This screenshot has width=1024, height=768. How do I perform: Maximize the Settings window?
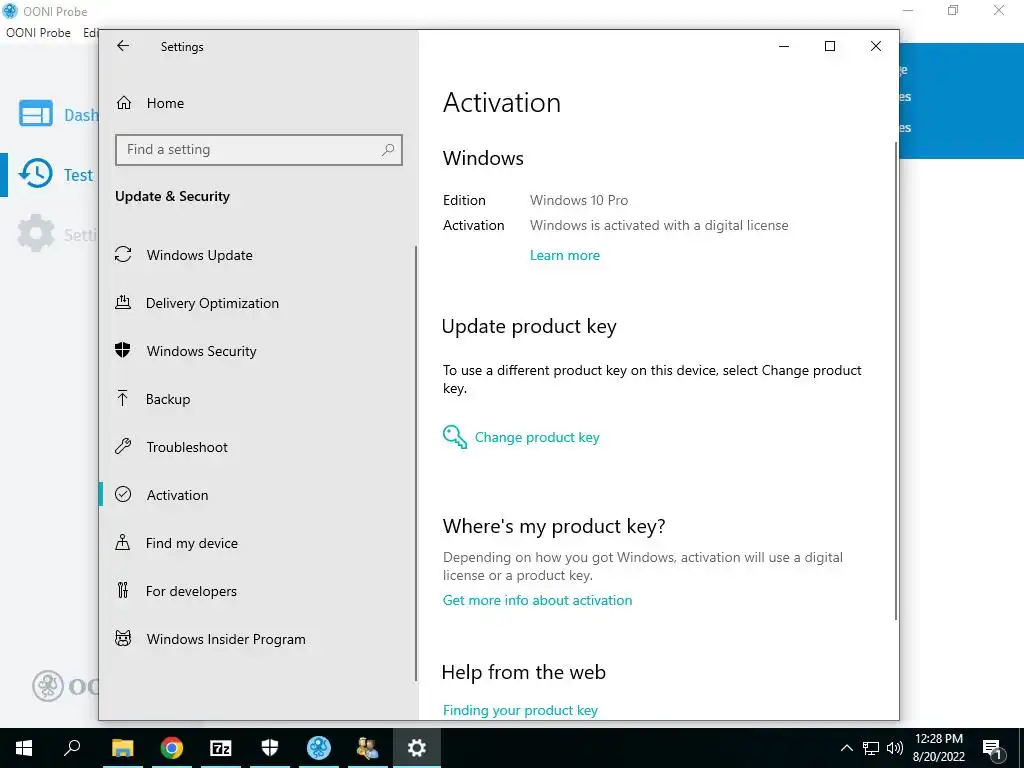click(830, 46)
